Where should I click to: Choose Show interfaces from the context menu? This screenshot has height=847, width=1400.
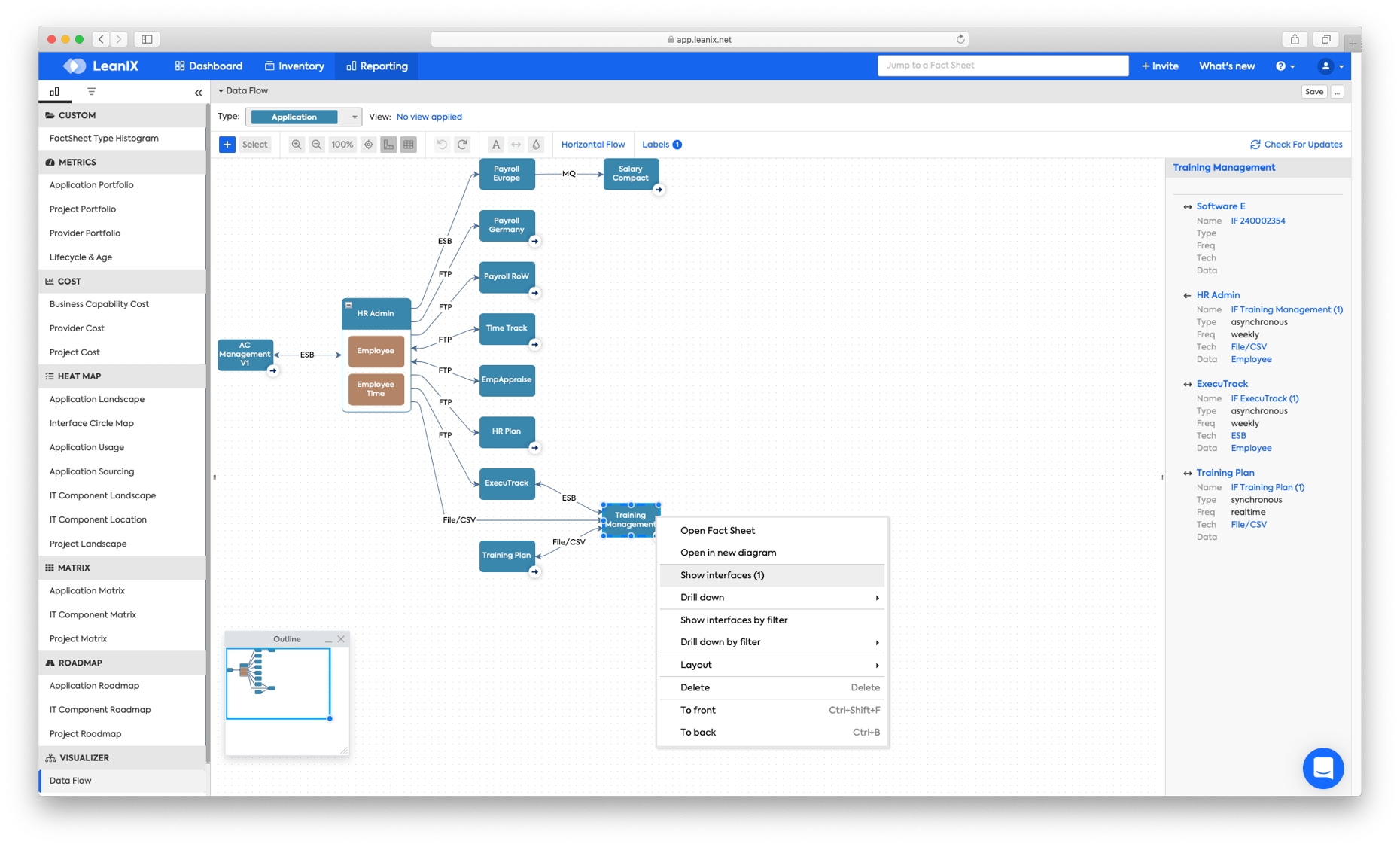tap(723, 574)
